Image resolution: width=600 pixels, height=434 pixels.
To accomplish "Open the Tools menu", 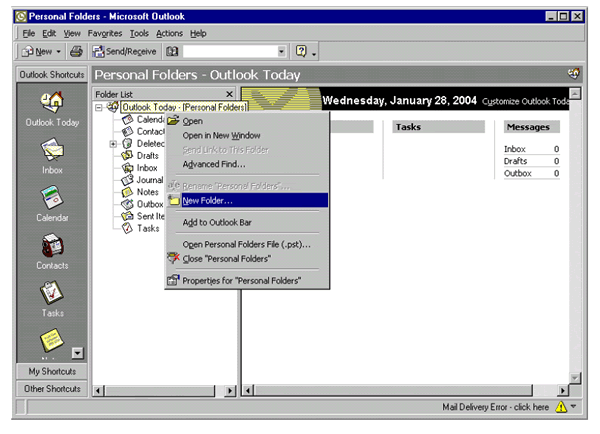I will [139, 34].
